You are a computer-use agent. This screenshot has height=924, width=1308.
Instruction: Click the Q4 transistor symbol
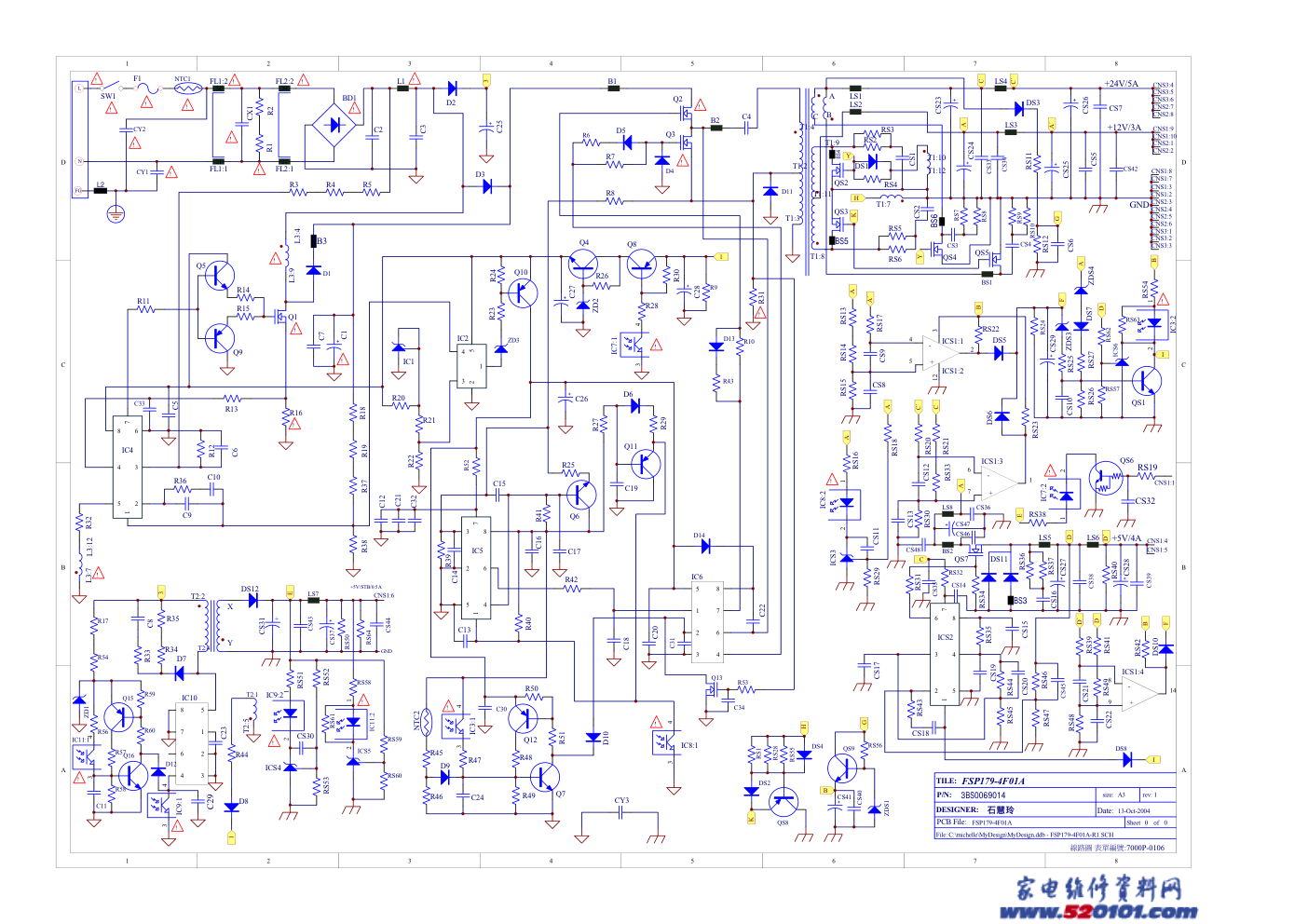tap(583, 265)
